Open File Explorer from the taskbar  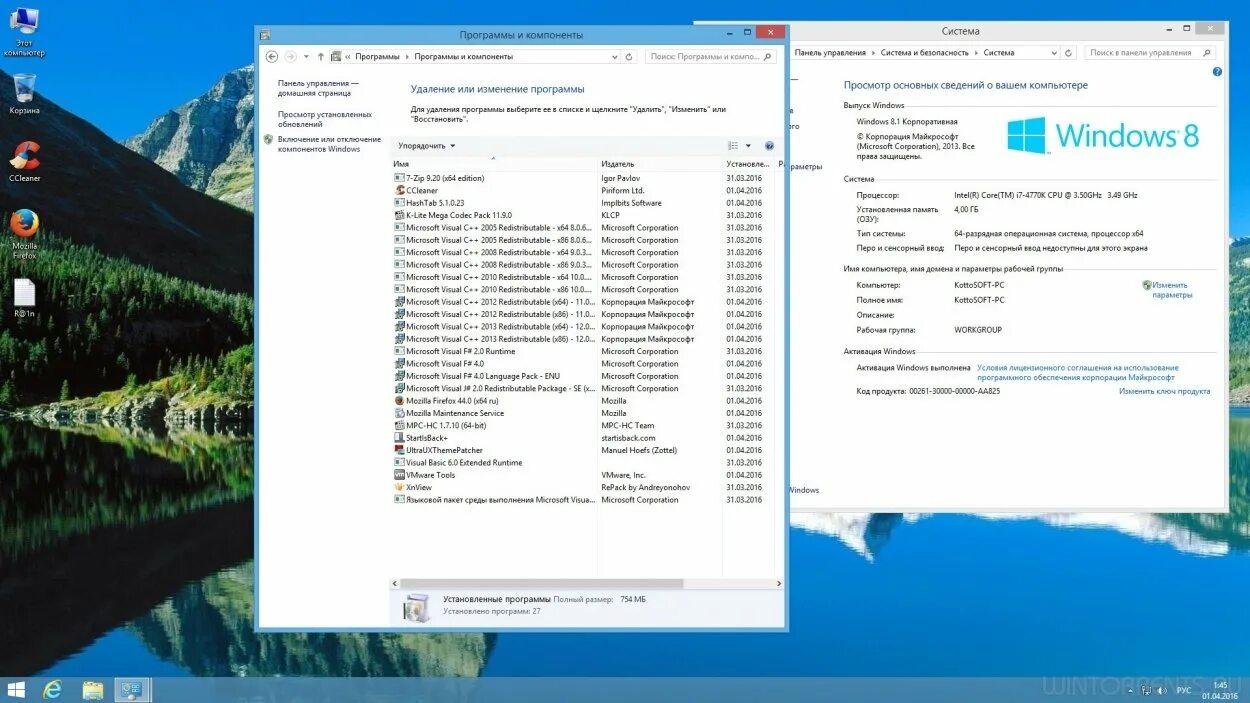tap(92, 689)
